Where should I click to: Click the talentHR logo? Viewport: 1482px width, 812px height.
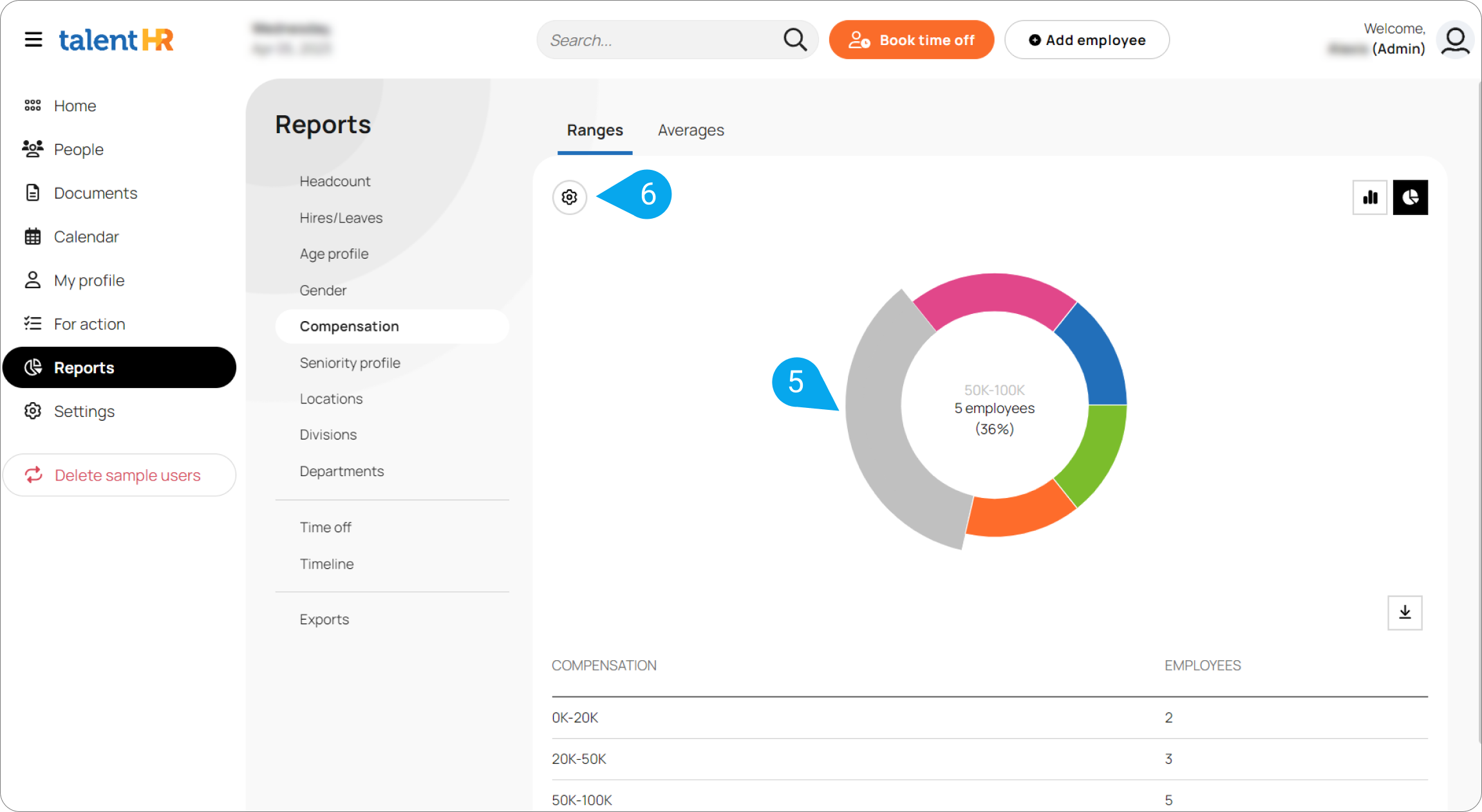pos(117,40)
